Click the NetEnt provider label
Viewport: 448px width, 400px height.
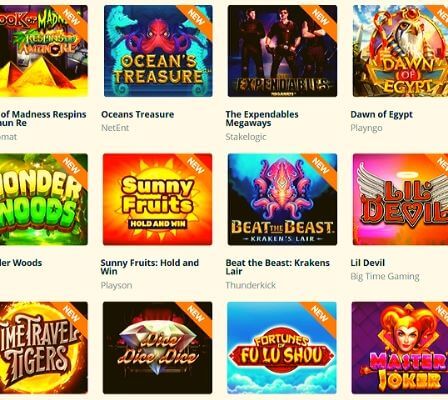pos(115,128)
